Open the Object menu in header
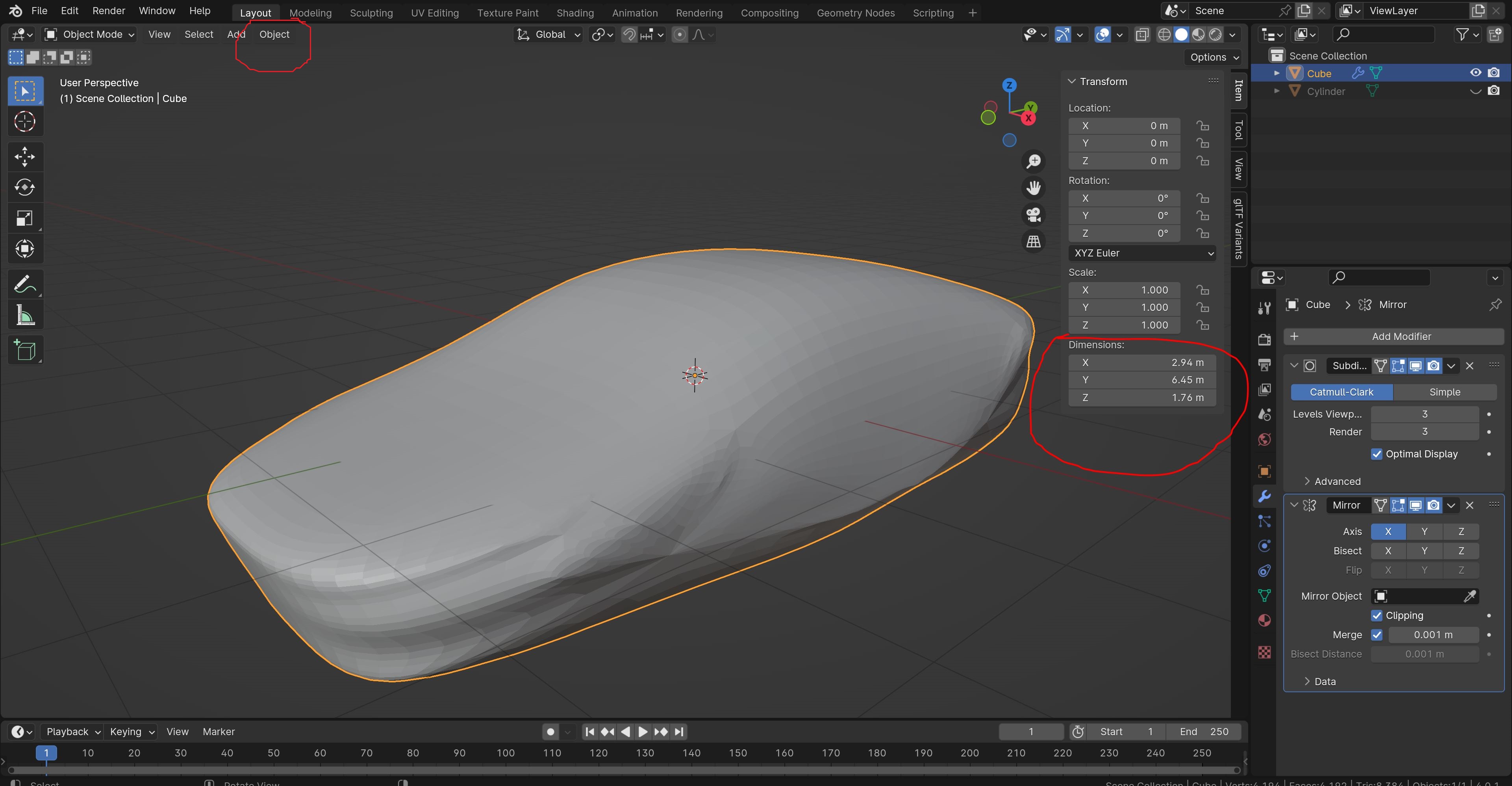Viewport: 1512px width, 786px height. click(274, 35)
